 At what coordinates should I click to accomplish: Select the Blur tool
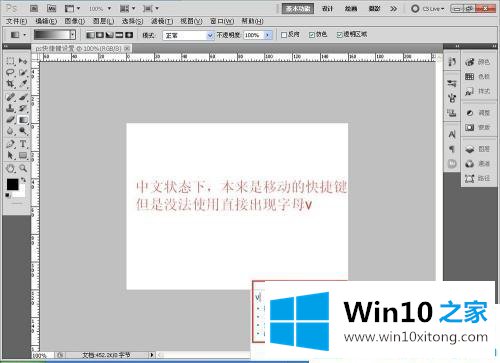tap(10, 131)
